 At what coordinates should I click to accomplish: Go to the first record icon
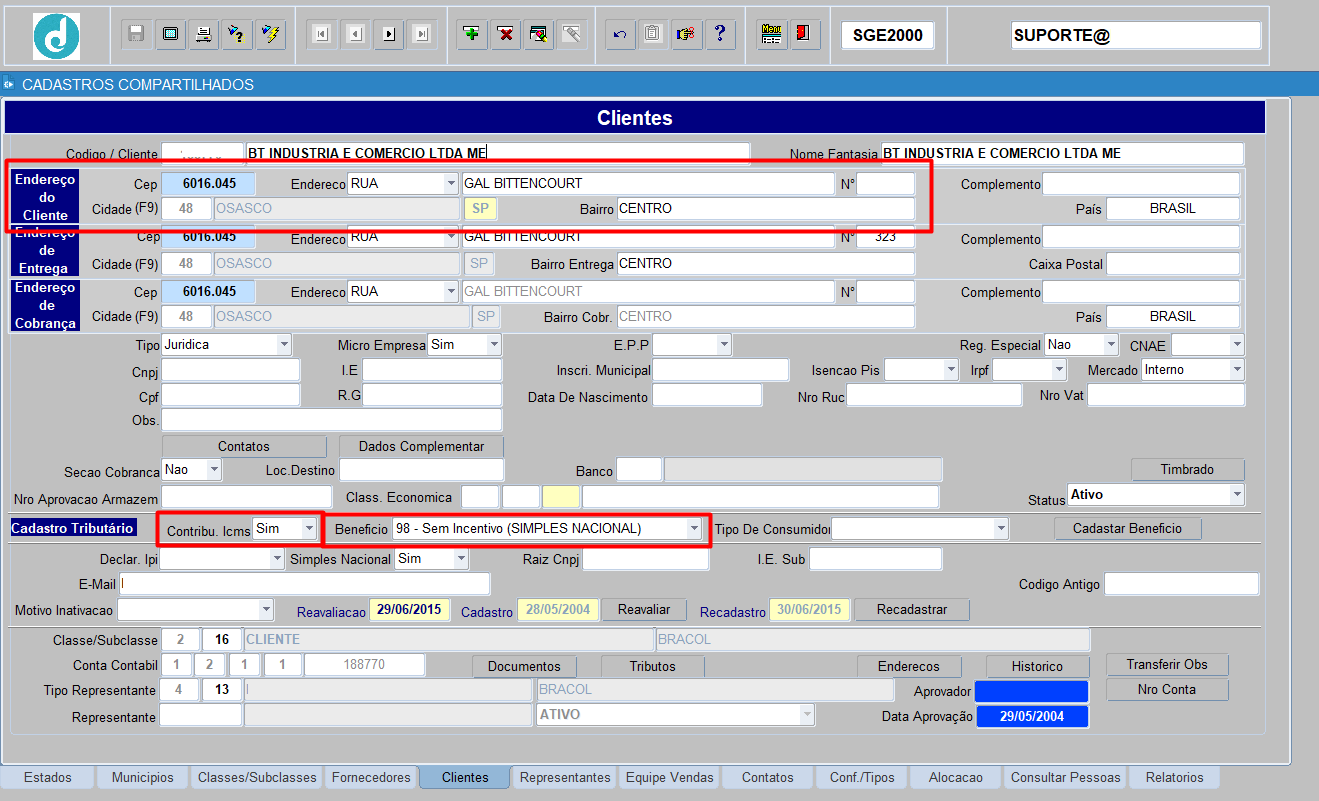pos(321,34)
